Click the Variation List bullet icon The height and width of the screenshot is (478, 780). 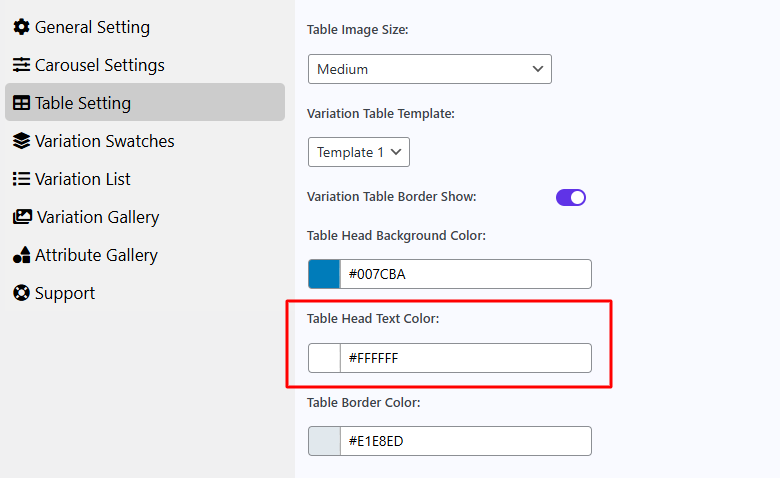tap(21, 179)
